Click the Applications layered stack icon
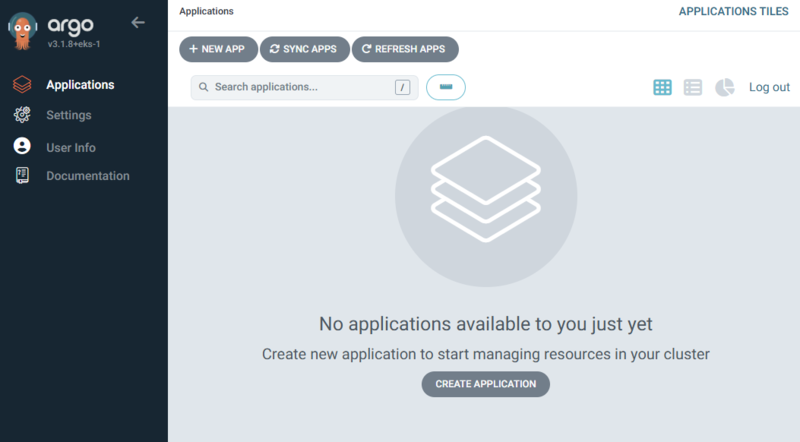 point(22,85)
